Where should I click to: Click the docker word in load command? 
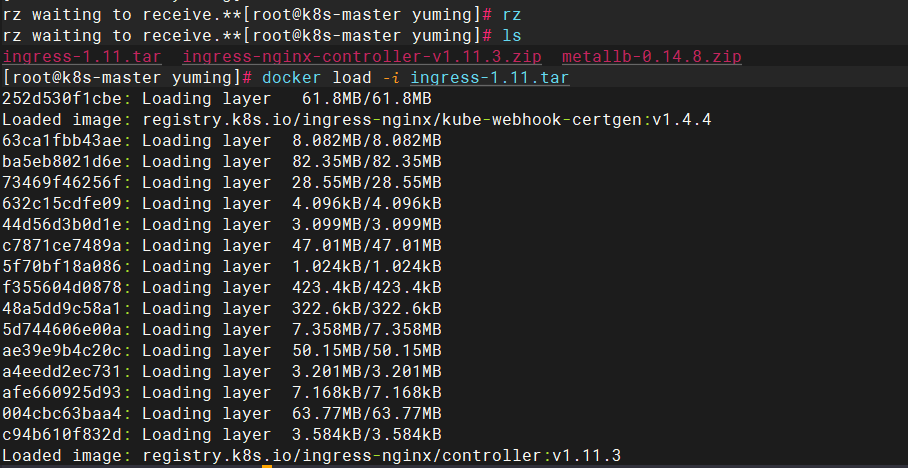(x=291, y=78)
